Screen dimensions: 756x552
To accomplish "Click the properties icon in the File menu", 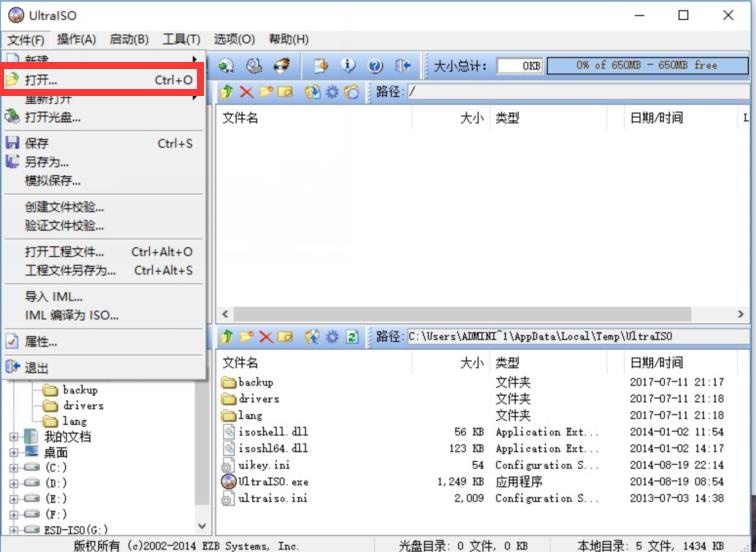I will [13, 341].
